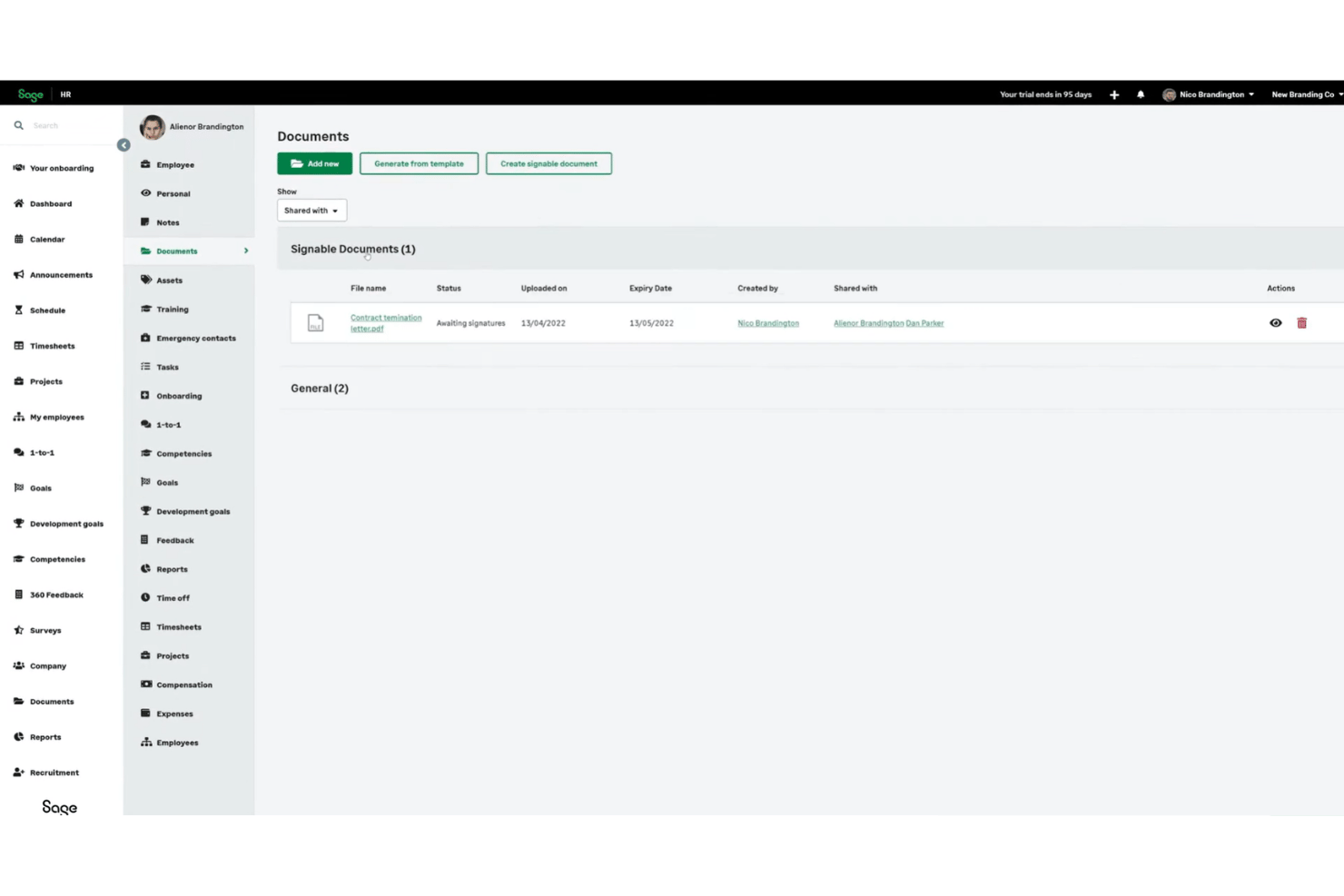Open the notifications bell
Viewport: 1344px width, 896px height.
point(1141,94)
